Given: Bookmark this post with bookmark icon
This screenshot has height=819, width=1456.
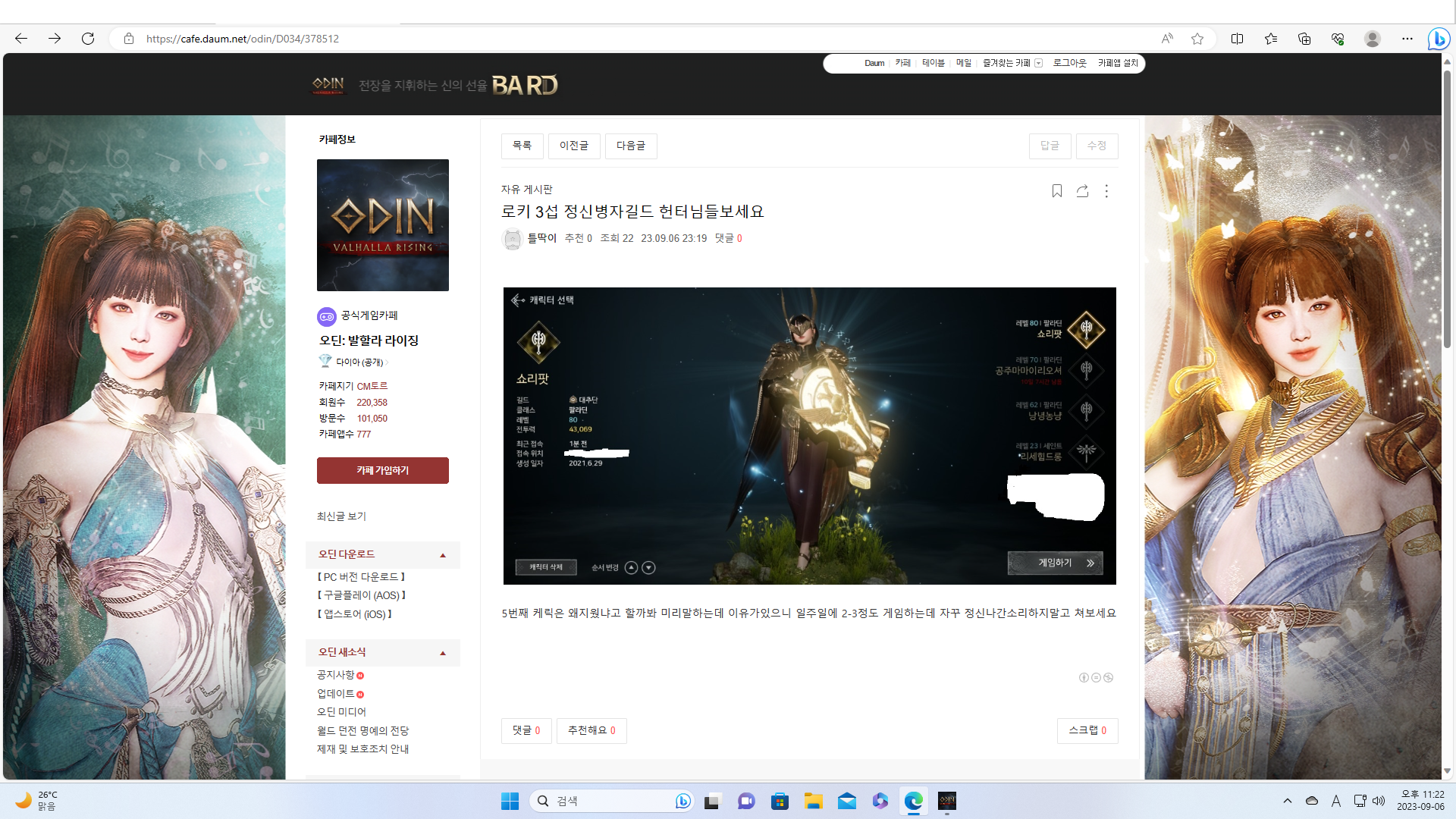Looking at the screenshot, I should pos(1057,191).
